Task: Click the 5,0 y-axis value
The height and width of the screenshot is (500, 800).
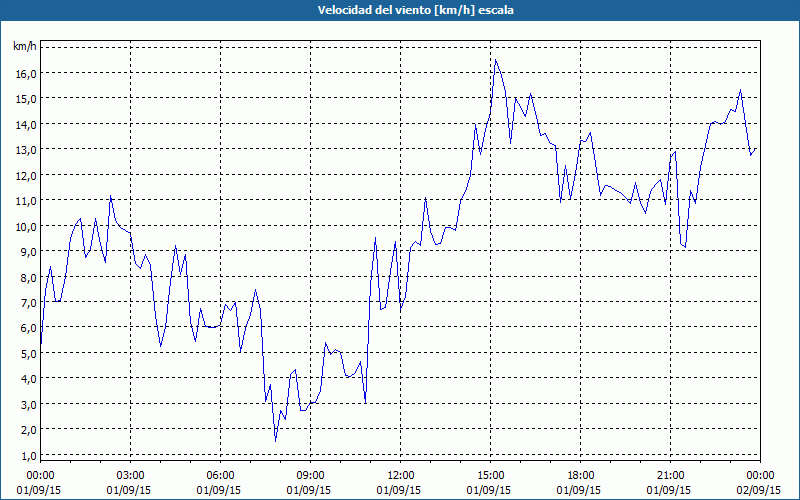Action: (29, 354)
